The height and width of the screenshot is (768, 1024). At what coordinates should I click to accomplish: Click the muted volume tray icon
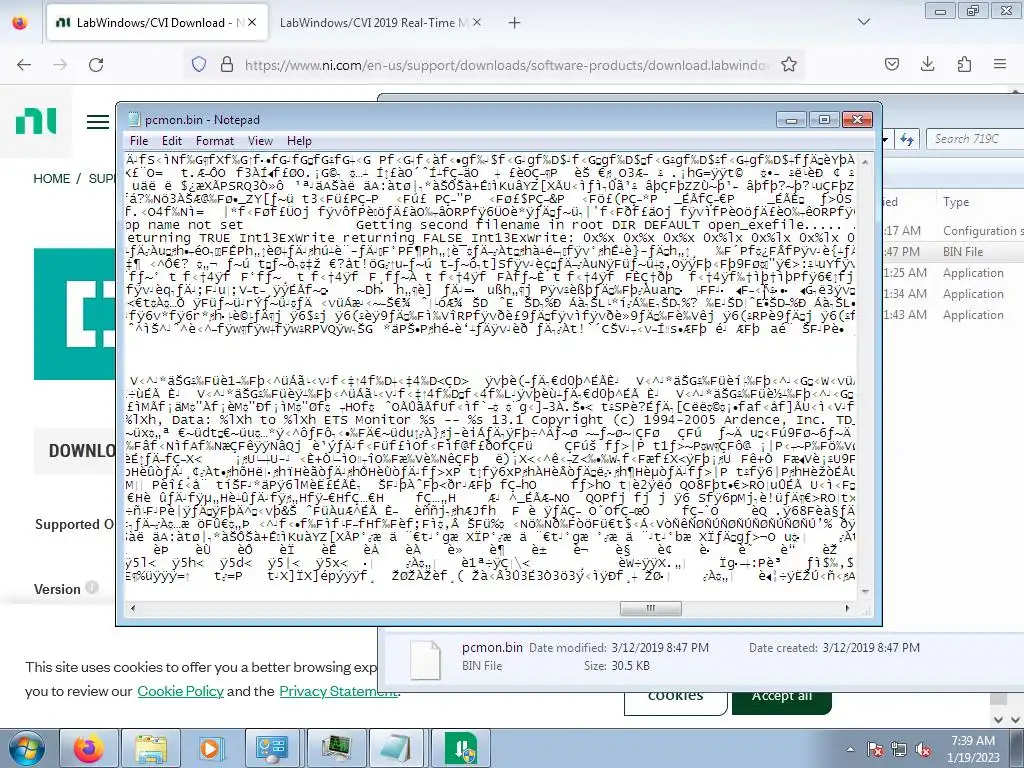pos(922,749)
